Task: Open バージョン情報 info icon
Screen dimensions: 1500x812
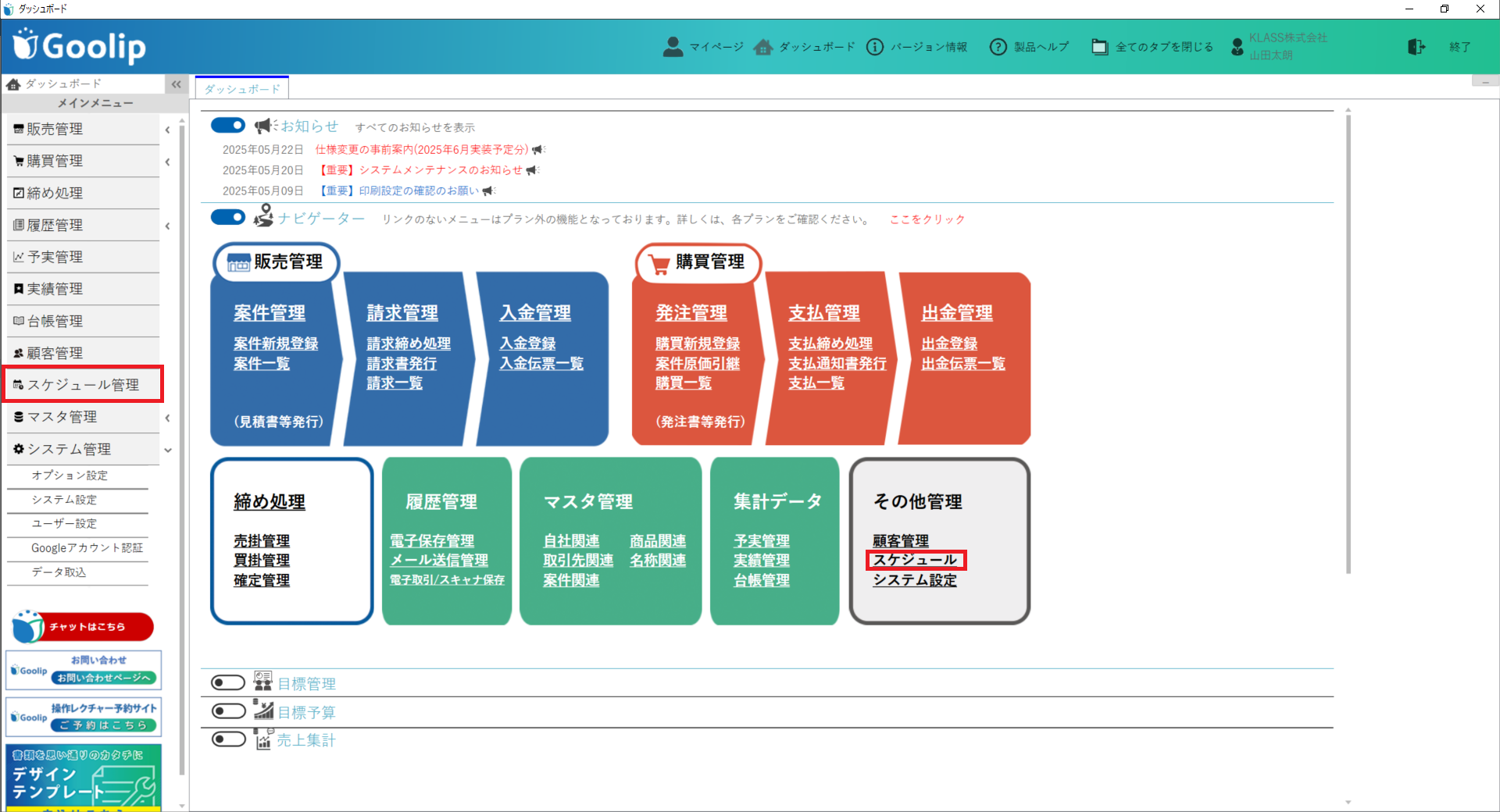Action: (875, 47)
